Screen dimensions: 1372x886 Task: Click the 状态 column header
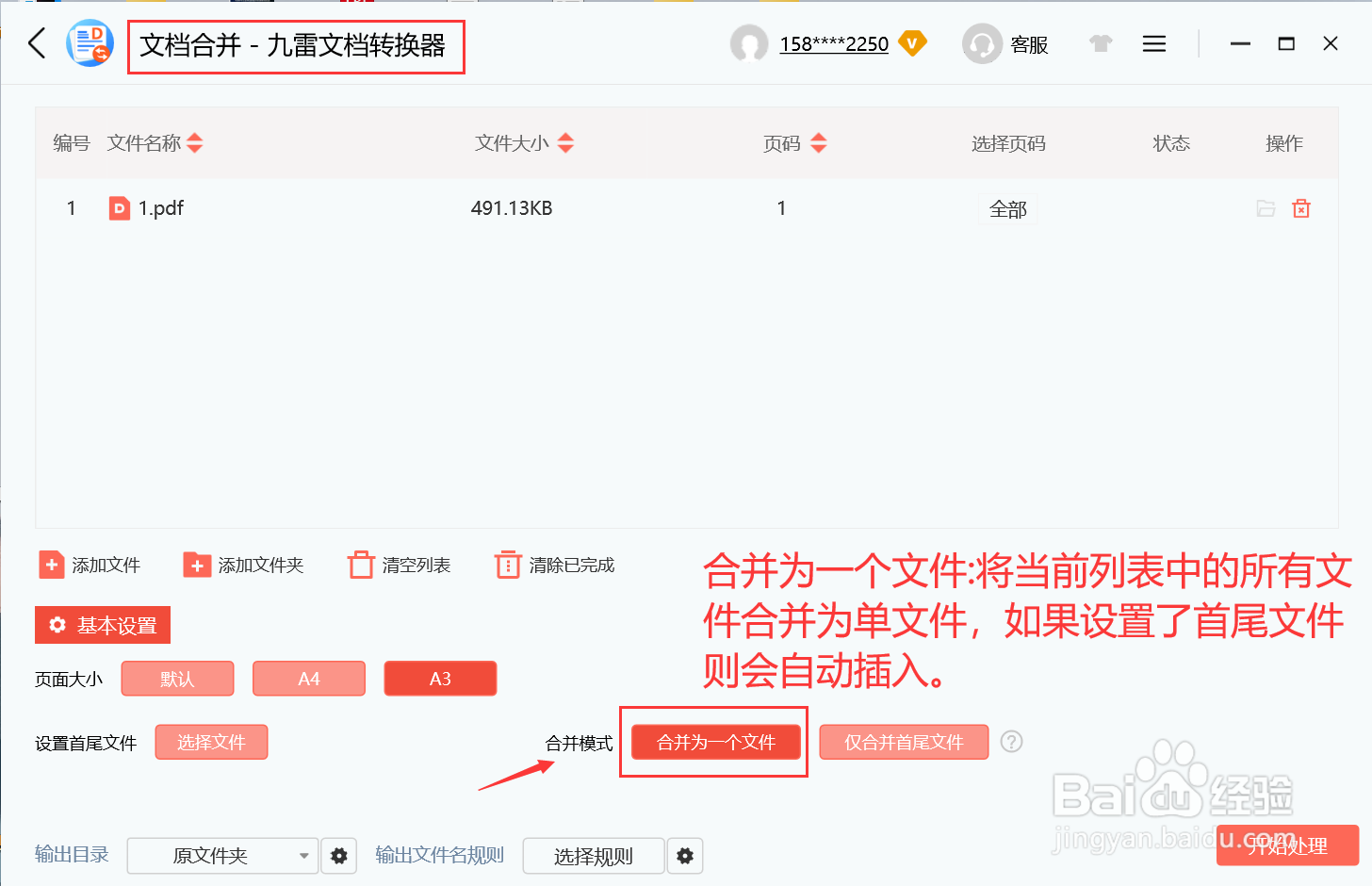point(1171,143)
